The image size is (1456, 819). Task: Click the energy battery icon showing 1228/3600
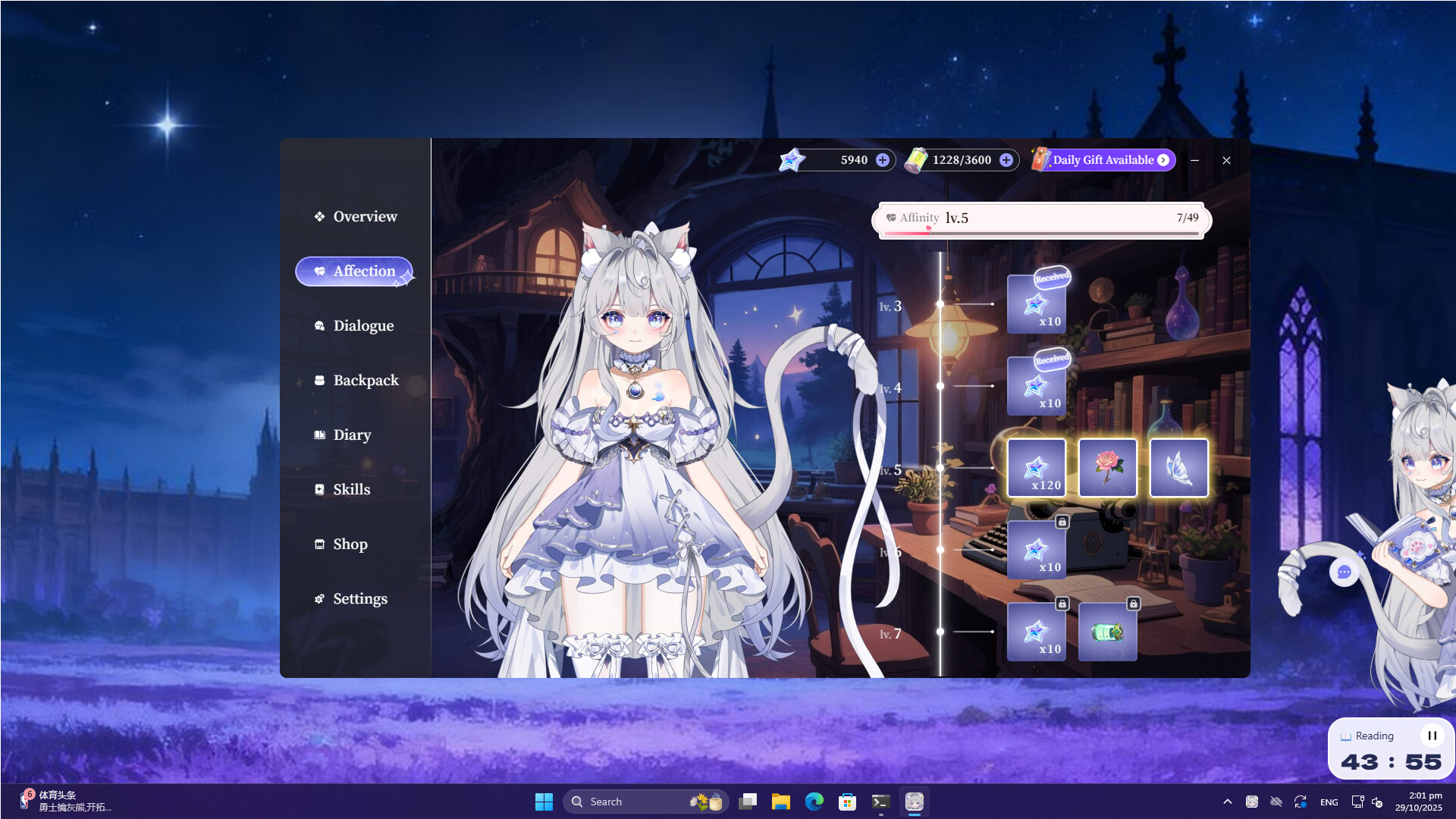click(918, 159)
